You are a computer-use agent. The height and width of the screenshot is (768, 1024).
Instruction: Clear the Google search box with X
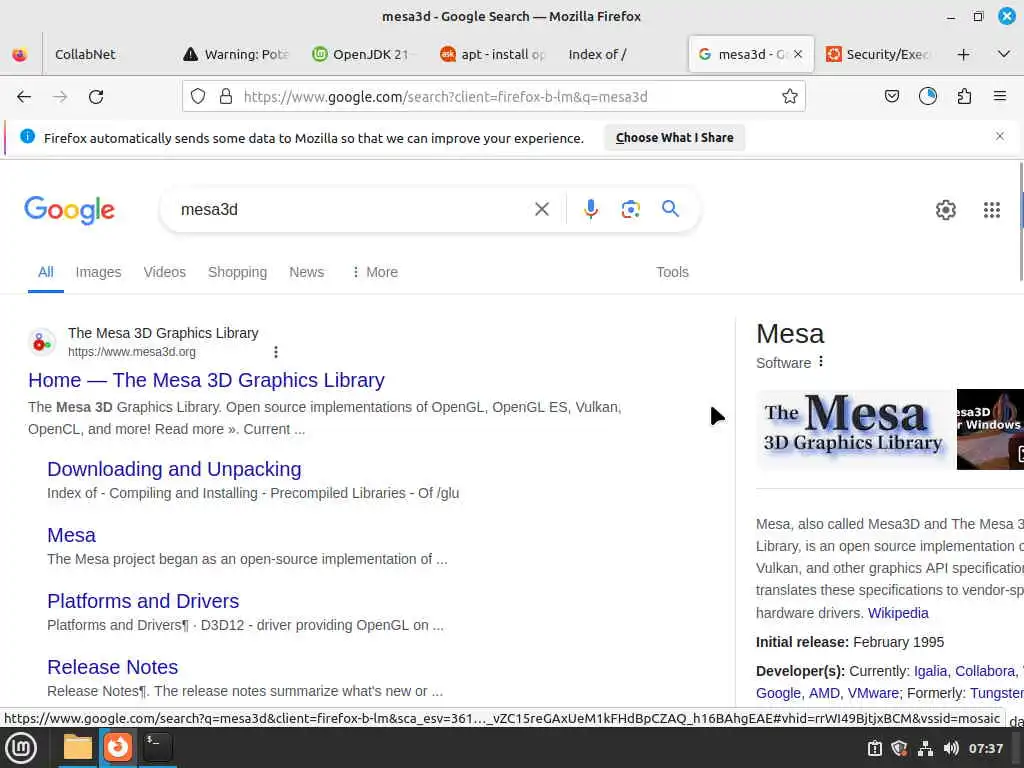point(541,209)
